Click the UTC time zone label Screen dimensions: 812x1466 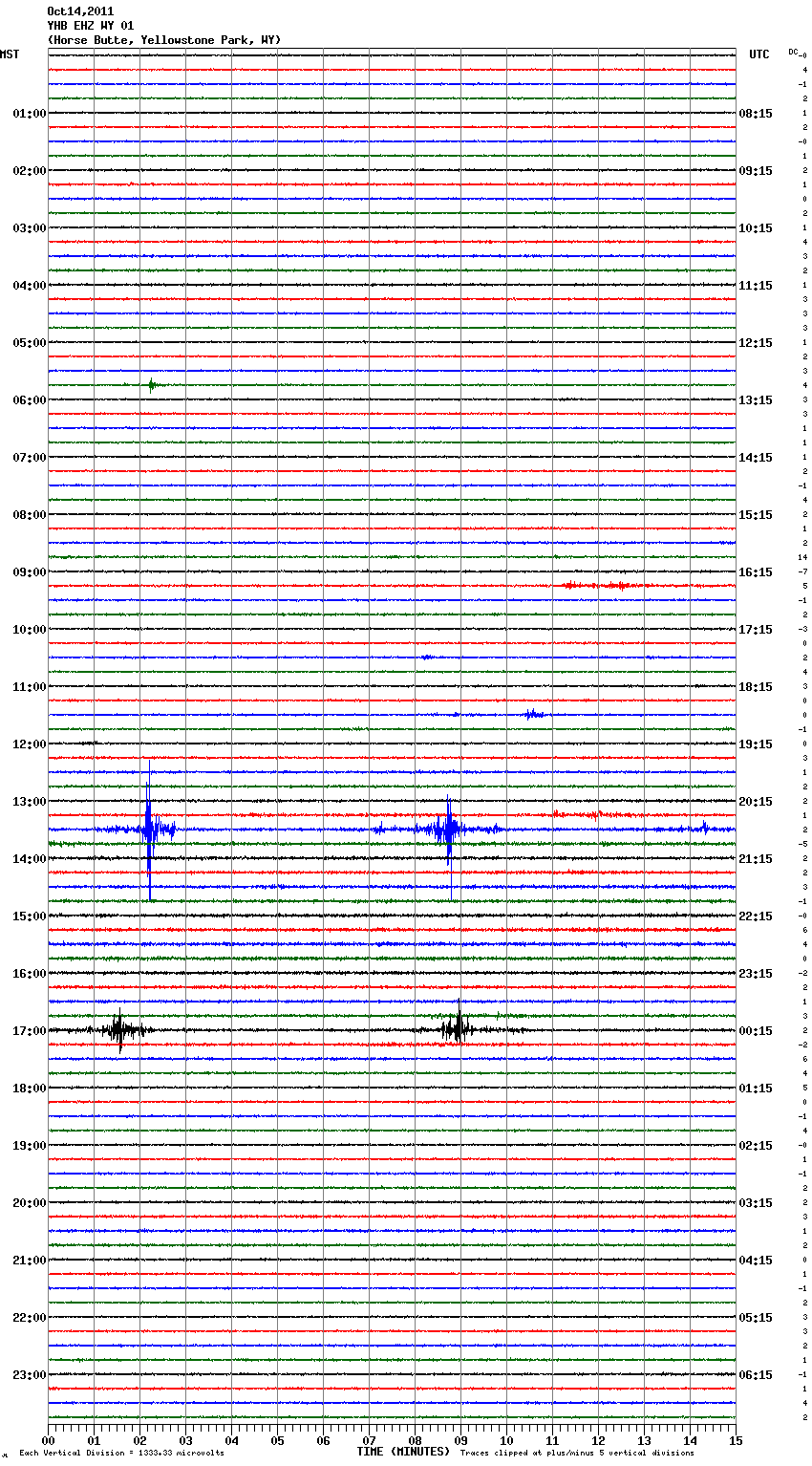(x=759, y=54)
